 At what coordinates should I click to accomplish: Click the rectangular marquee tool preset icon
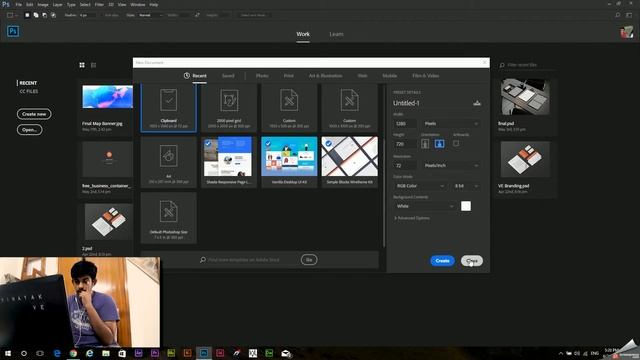10,15
